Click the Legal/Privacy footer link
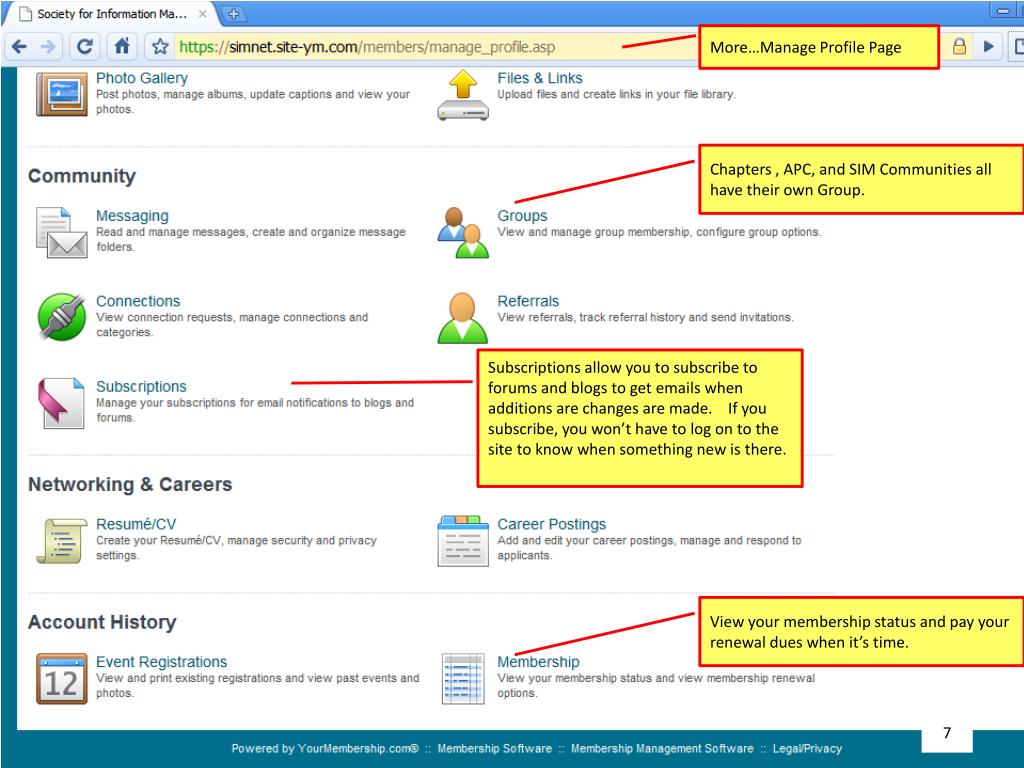This screenshot has height=768, width=1024. [807, 748]
